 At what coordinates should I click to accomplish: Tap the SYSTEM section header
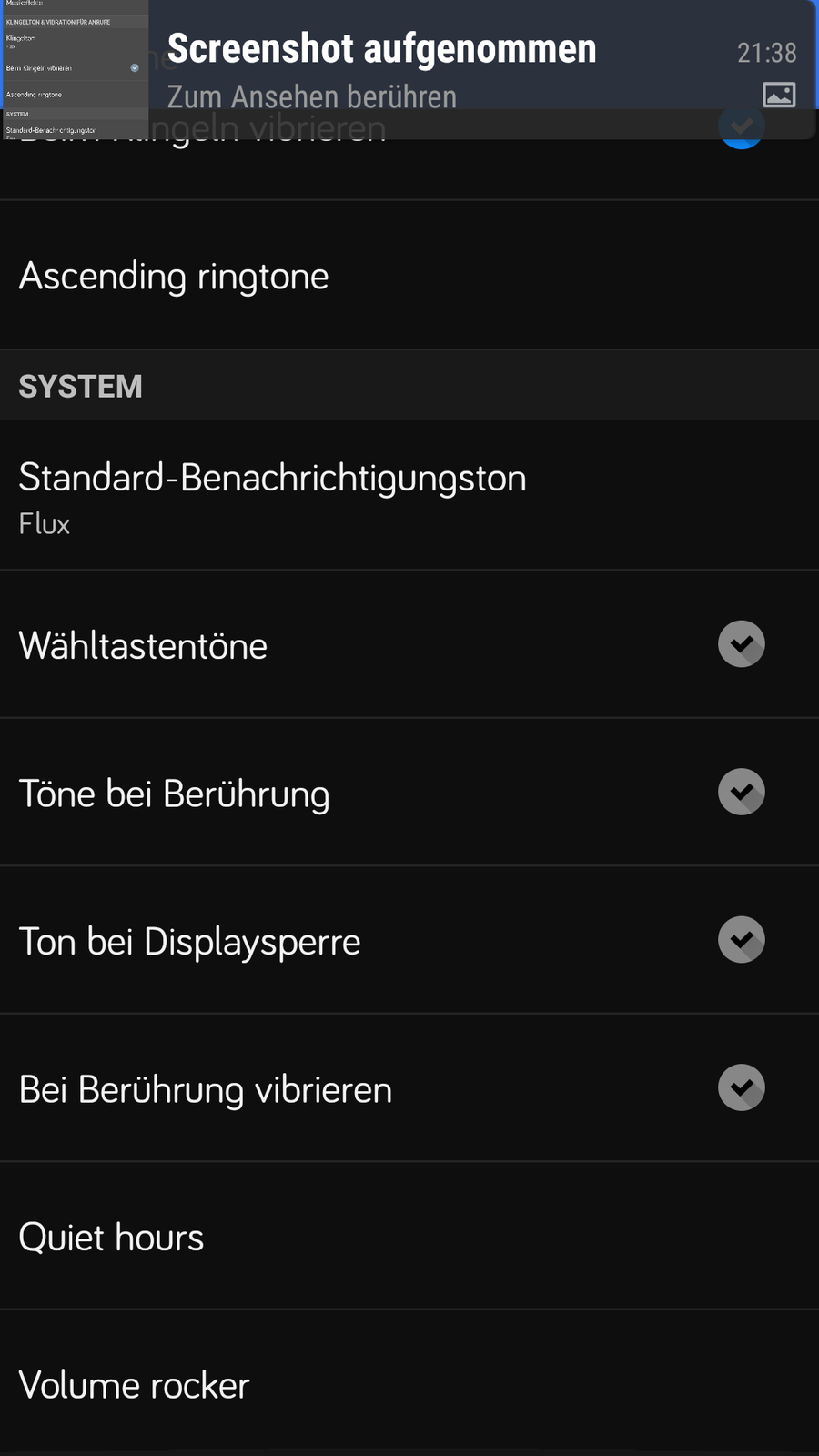click(80, 386)
